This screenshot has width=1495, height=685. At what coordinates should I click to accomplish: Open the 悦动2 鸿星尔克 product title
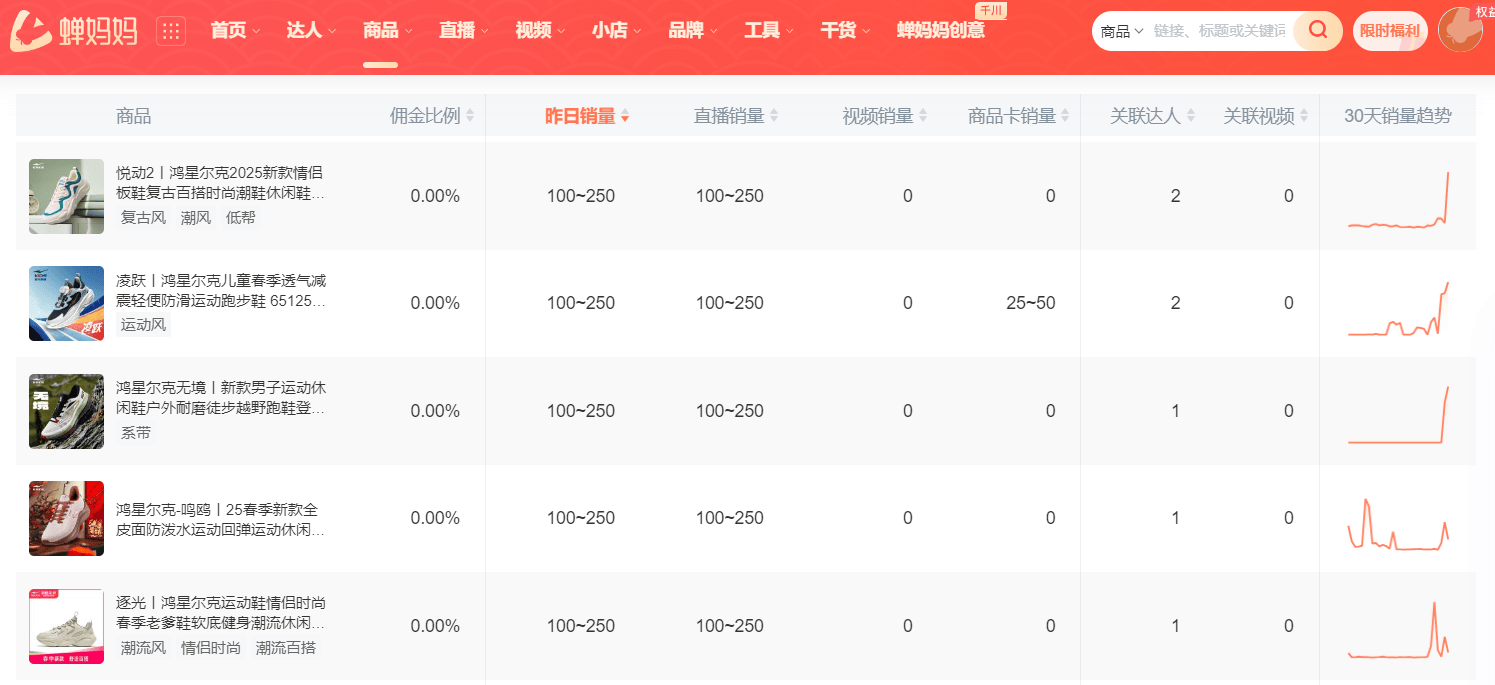[220, 183]
